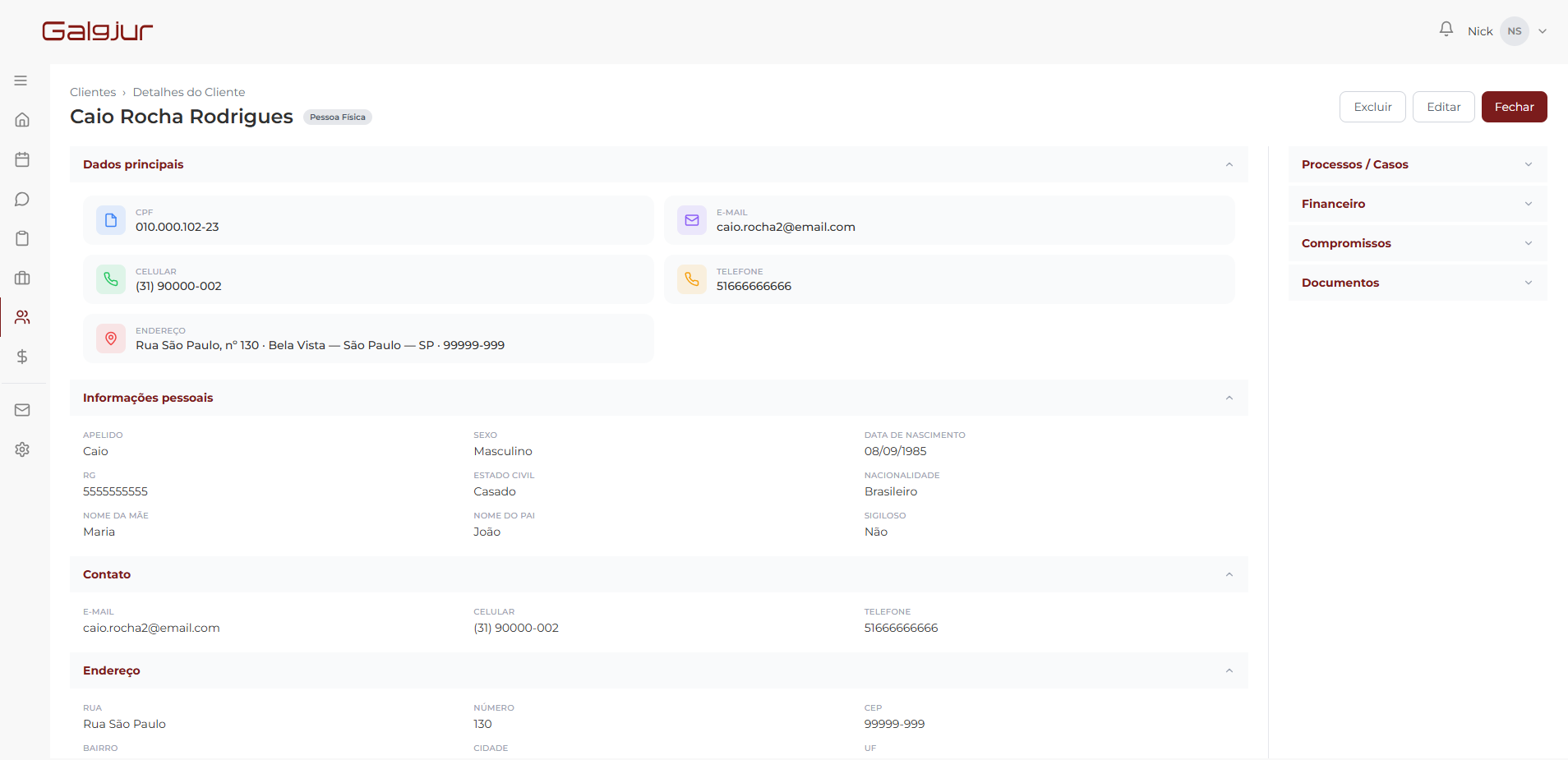
Task: Click the E-mail envelope icon in Dados principais
Action: click(692, 220)
